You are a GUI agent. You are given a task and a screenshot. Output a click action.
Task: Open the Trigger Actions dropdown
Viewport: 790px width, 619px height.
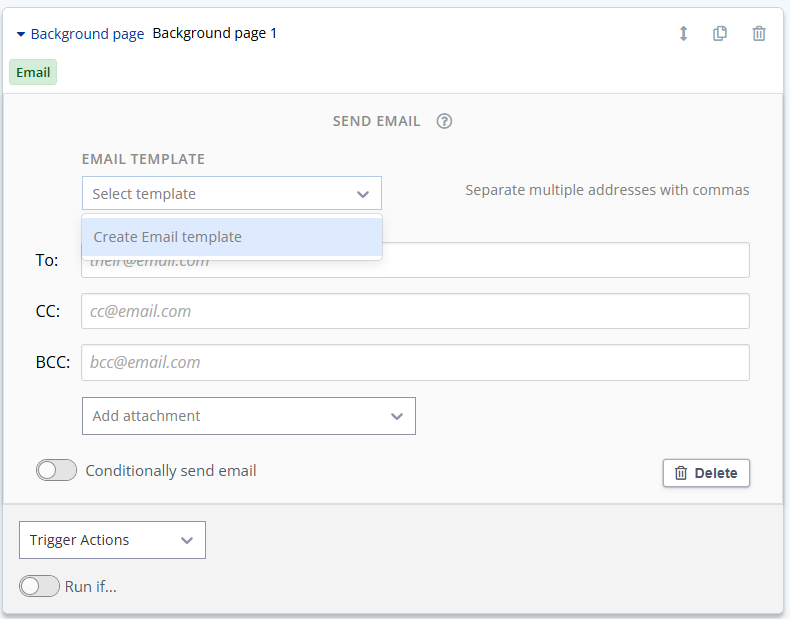click(112, 540)
